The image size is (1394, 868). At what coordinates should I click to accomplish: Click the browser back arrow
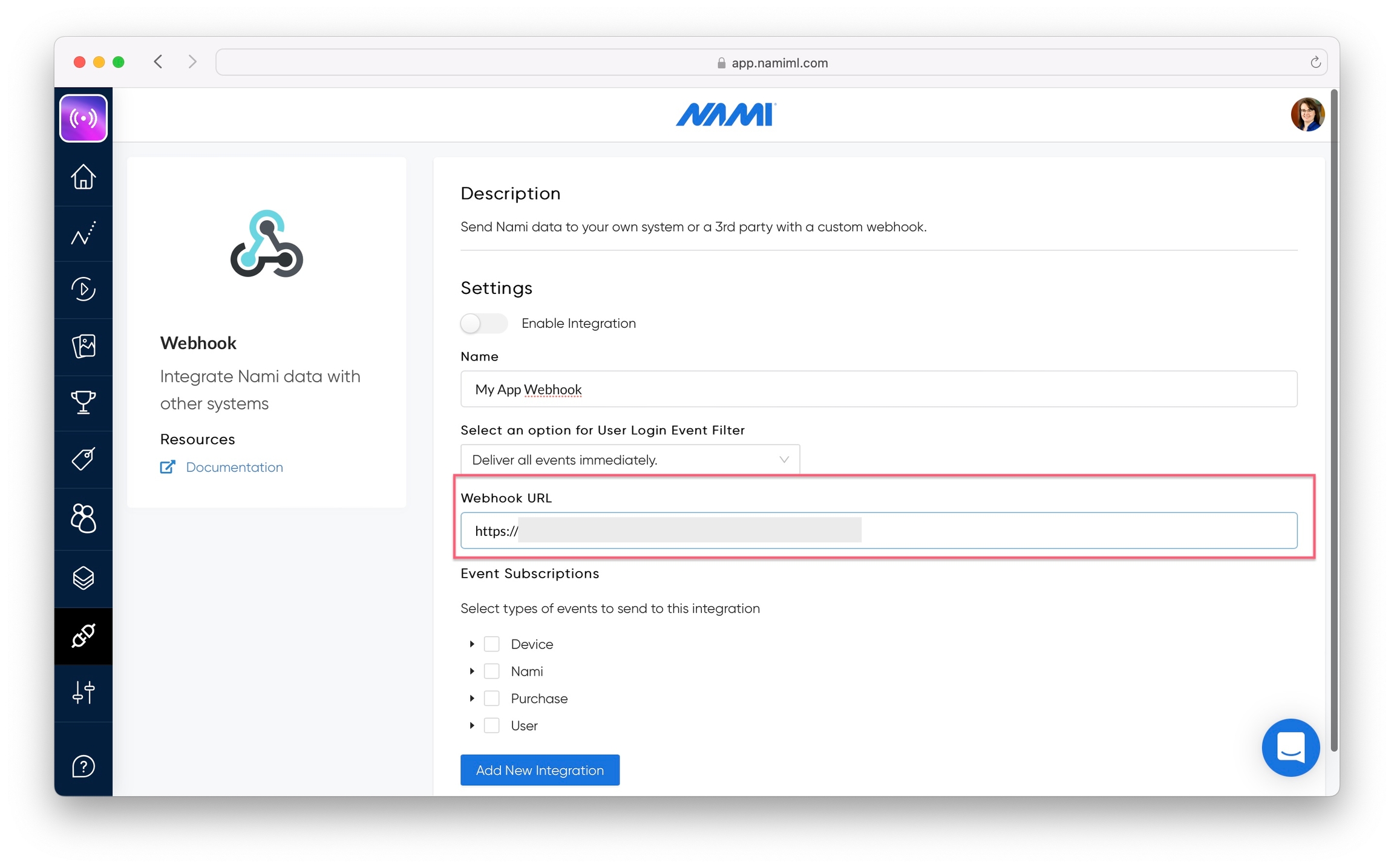coord(158,62)
